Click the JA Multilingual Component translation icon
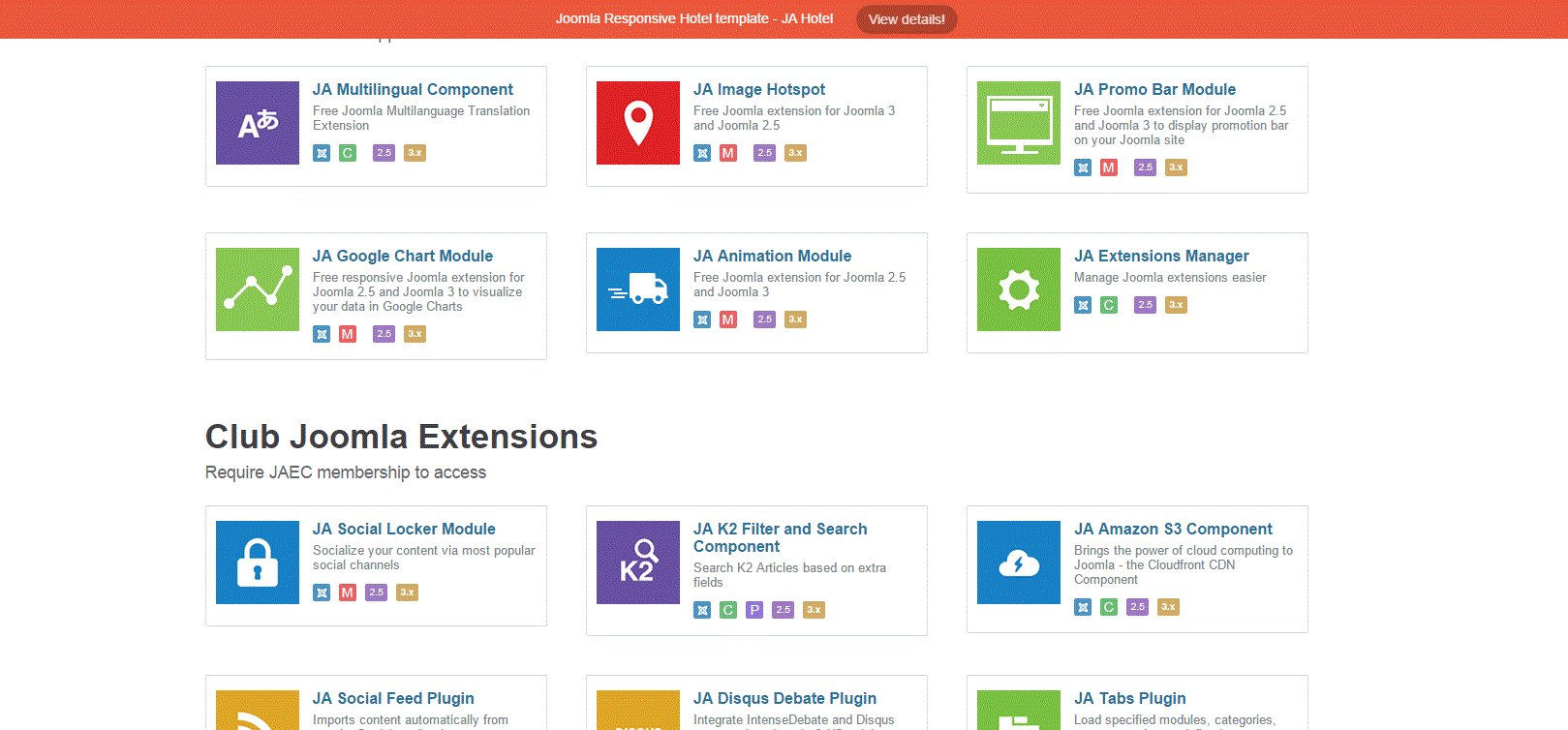This screenshot has width=1568, height=730. pos(258,123)
